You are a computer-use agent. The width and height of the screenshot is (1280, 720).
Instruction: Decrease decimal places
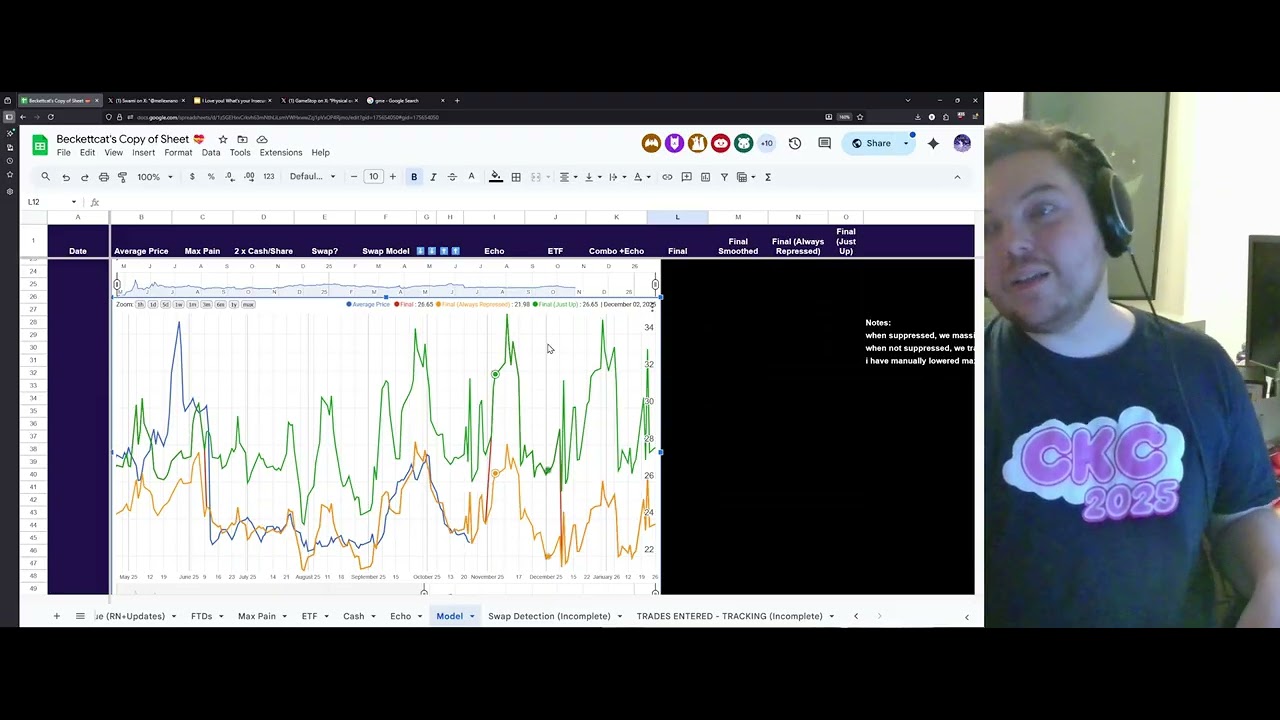(x=230, y=177)
